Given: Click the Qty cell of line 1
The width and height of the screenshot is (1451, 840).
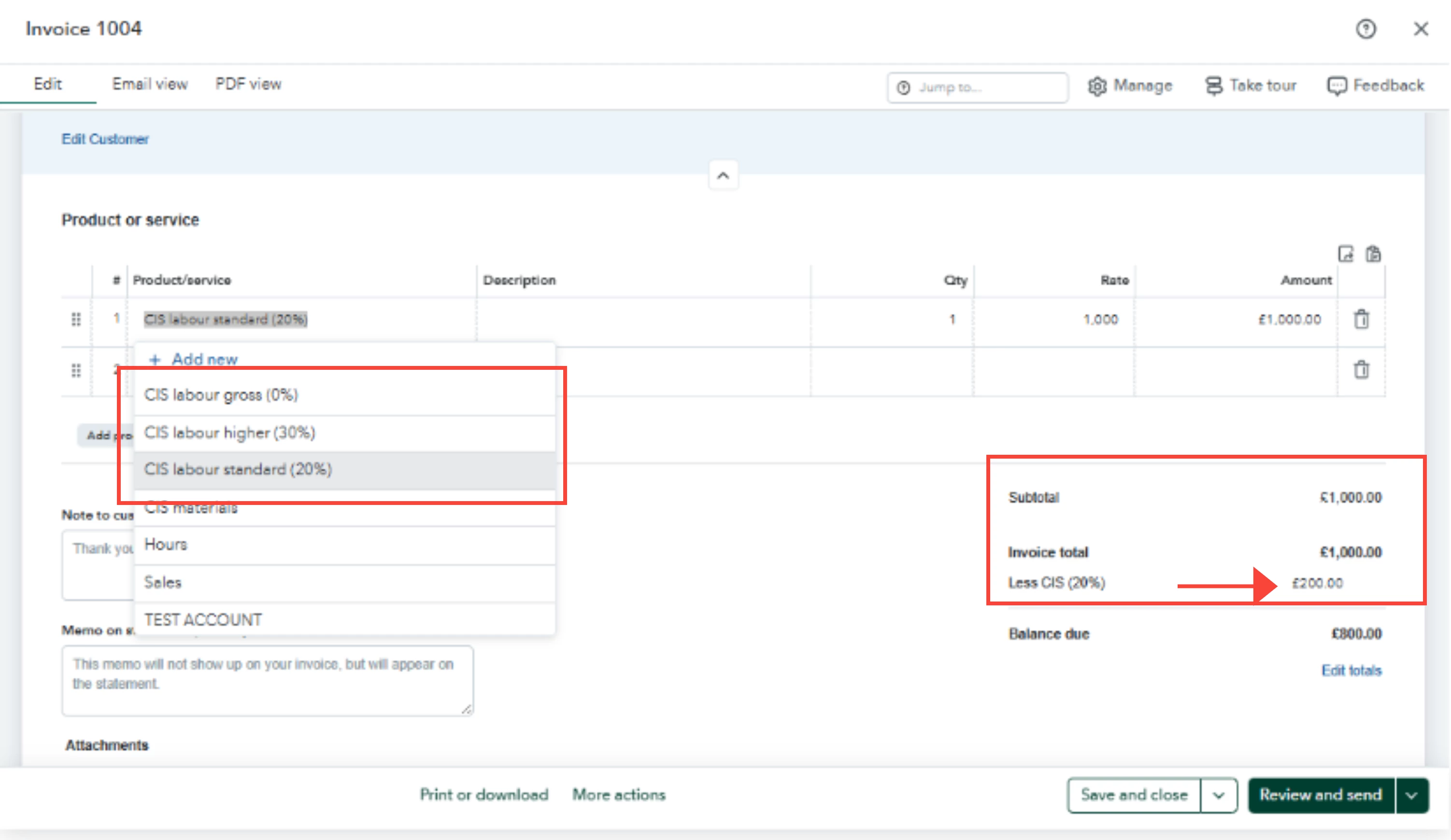Looking at the screenshot, I should [x=892, y=319].
